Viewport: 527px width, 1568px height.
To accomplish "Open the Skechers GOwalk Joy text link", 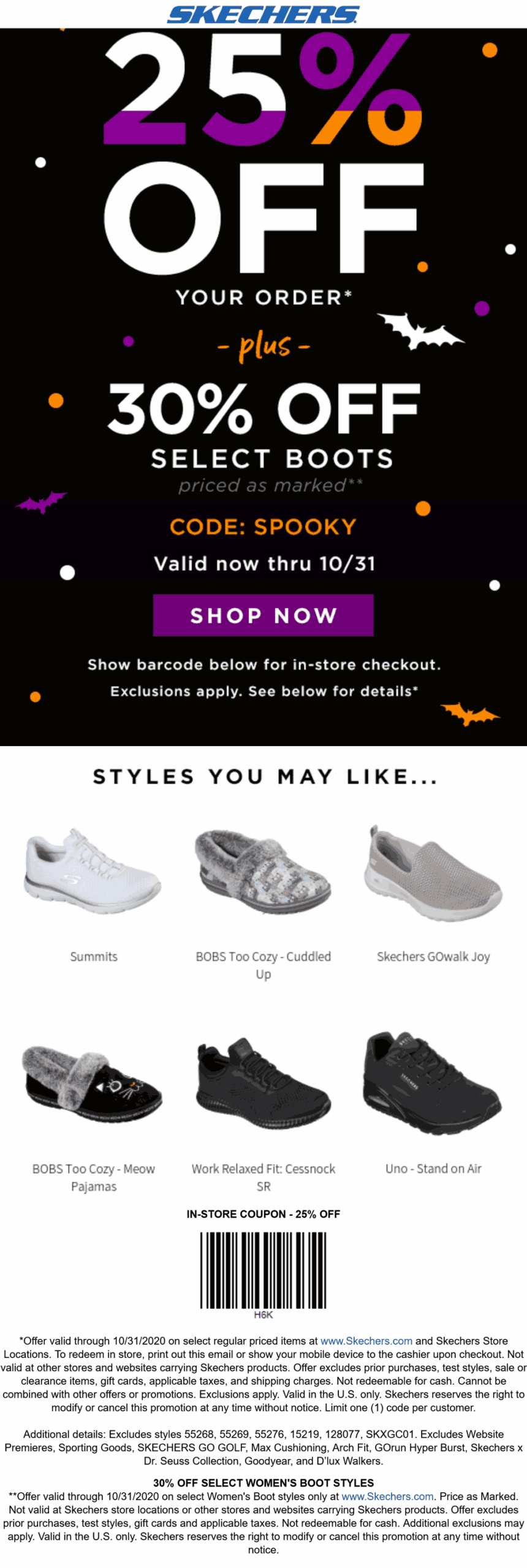I will (433, 956).
